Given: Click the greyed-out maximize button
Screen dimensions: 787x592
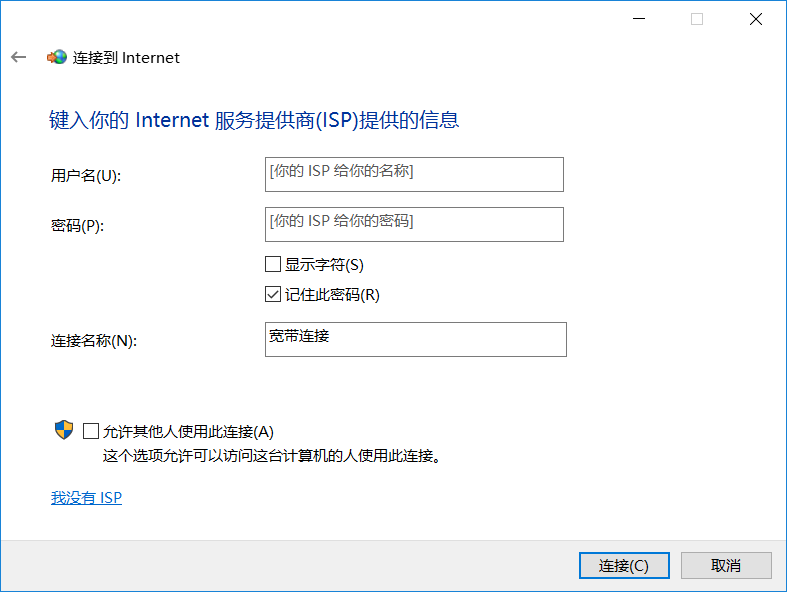Looking at the screenshot, I should (697, 18).
